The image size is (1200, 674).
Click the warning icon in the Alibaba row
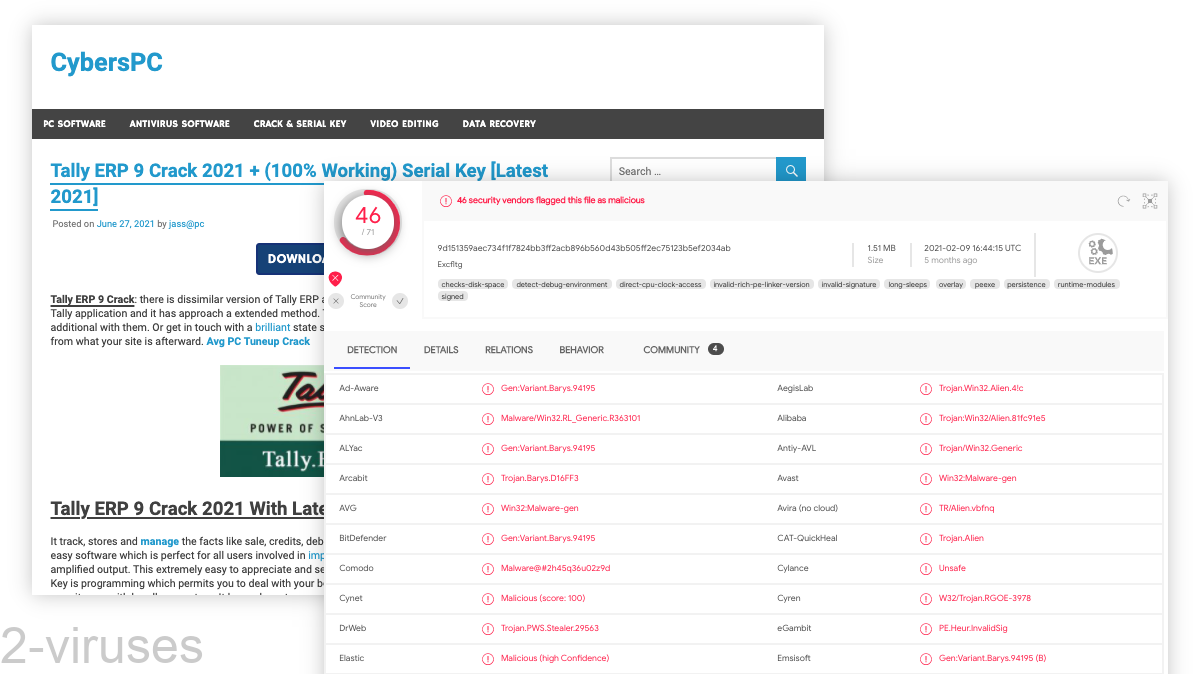click(x=926, y=418)
